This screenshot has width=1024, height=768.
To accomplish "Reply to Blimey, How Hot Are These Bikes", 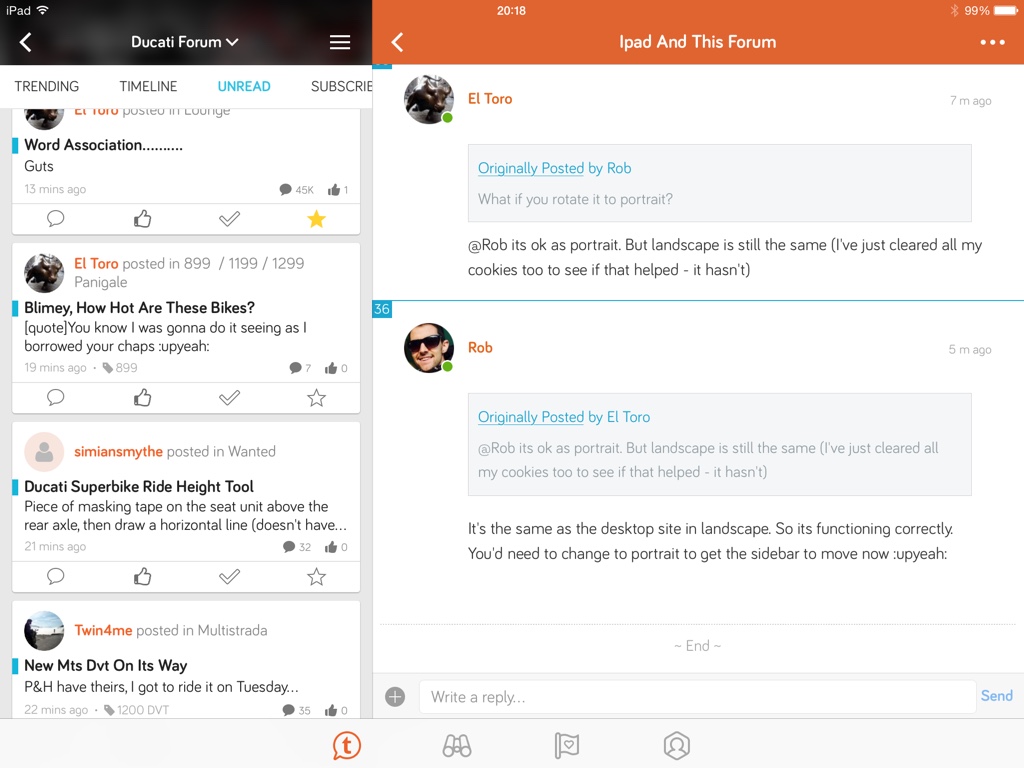I will pos(56,398).
